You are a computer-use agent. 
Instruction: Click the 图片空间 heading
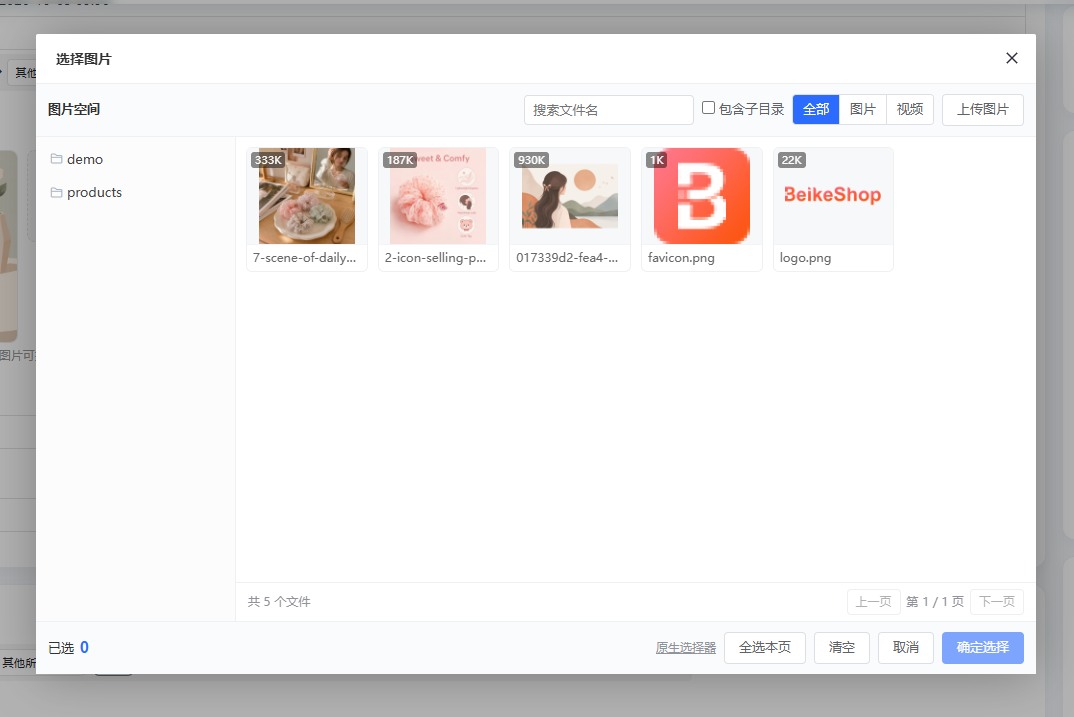tap(74, 110)
